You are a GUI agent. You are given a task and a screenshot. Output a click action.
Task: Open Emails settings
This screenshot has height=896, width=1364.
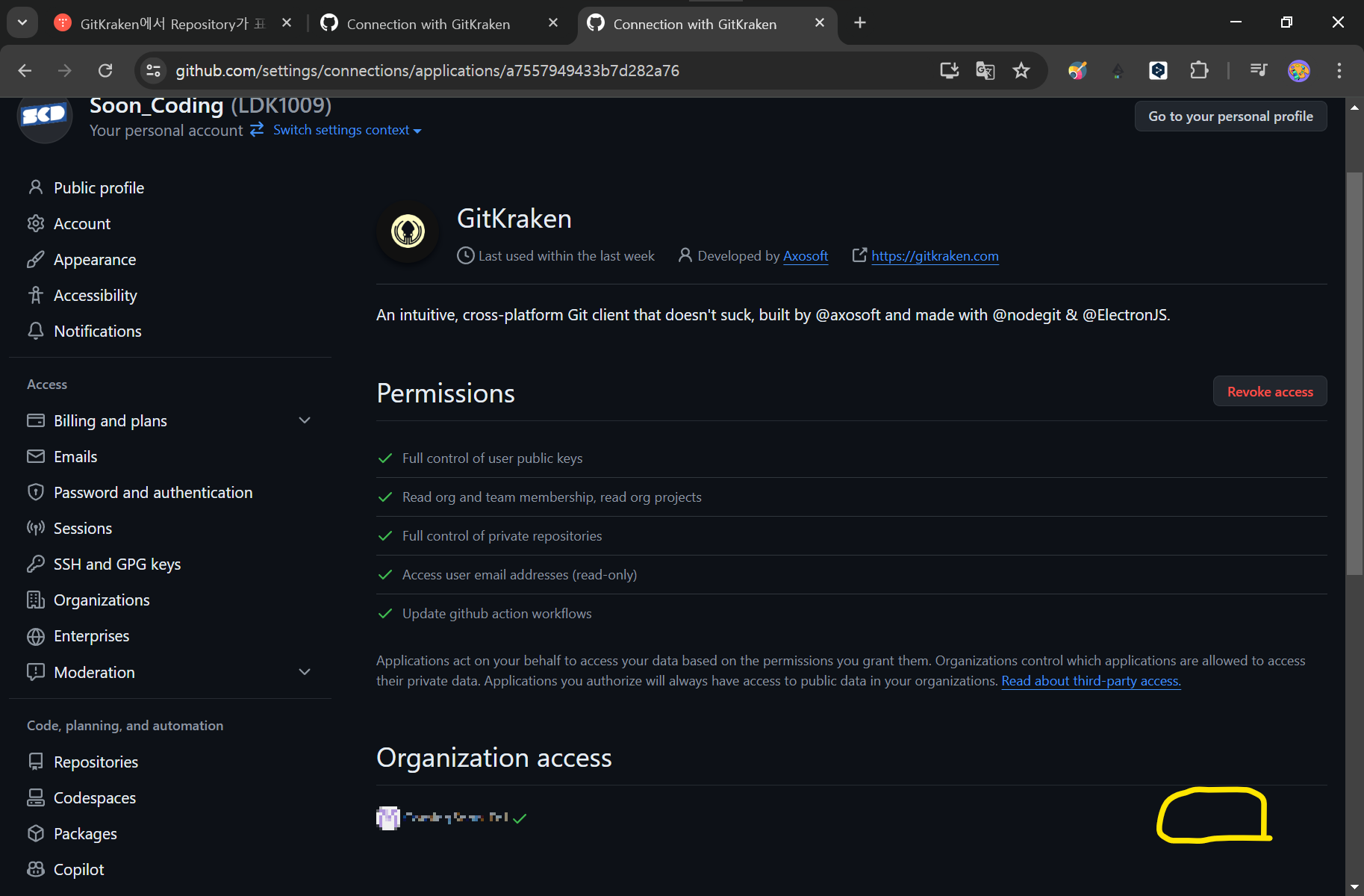coord(75,456)
